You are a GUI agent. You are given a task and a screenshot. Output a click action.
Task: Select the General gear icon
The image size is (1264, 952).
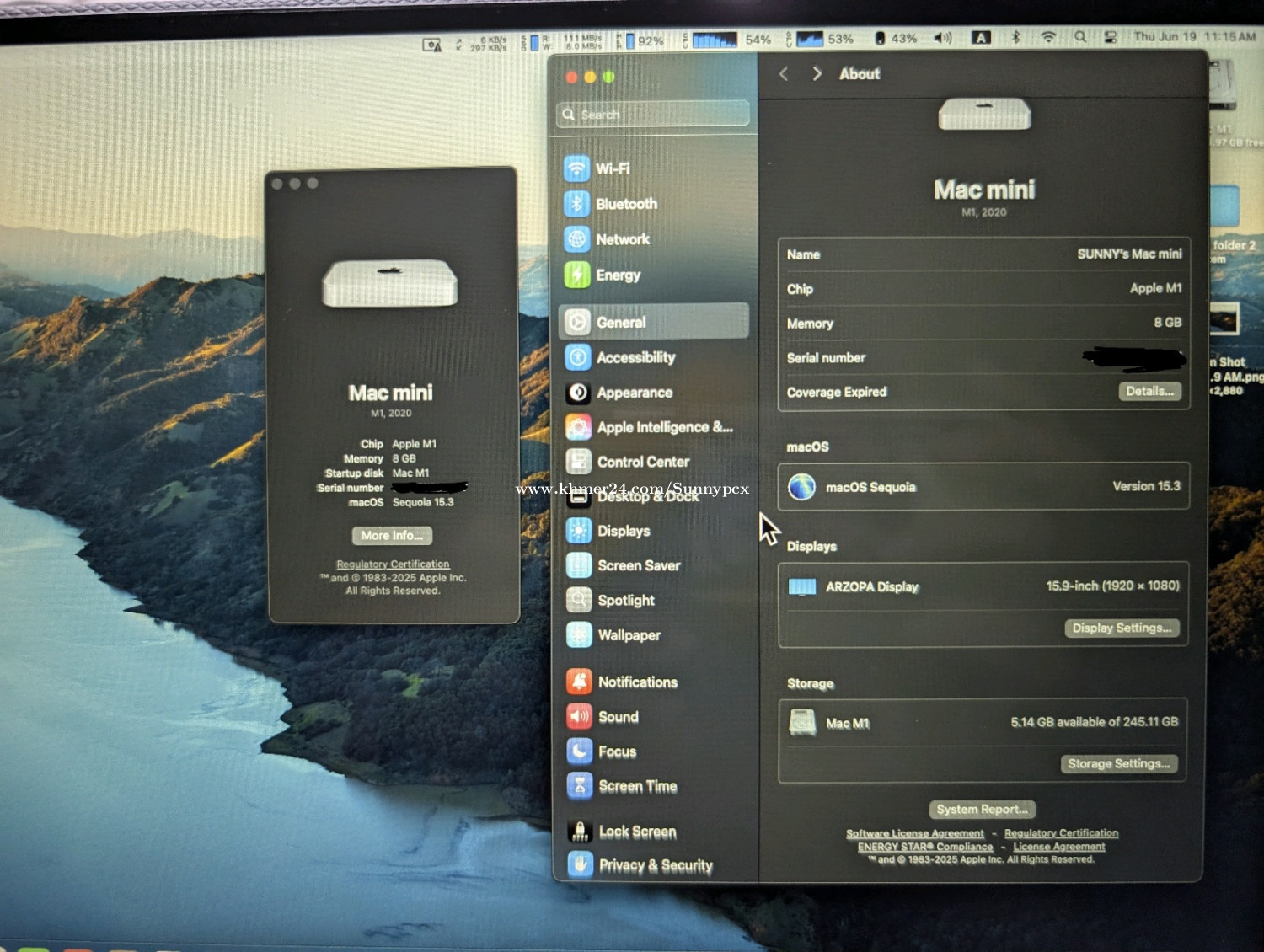click(577, 322)
